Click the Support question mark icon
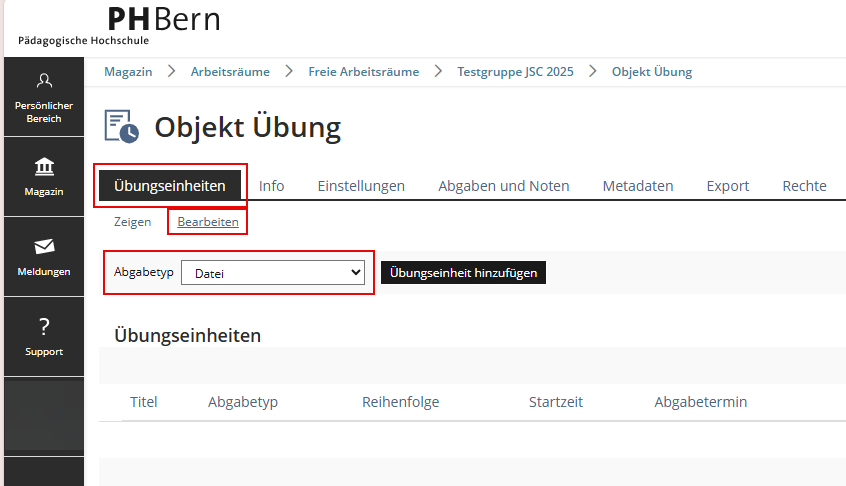Viewport: 846px width, 486px height. [x=44, y=327]
